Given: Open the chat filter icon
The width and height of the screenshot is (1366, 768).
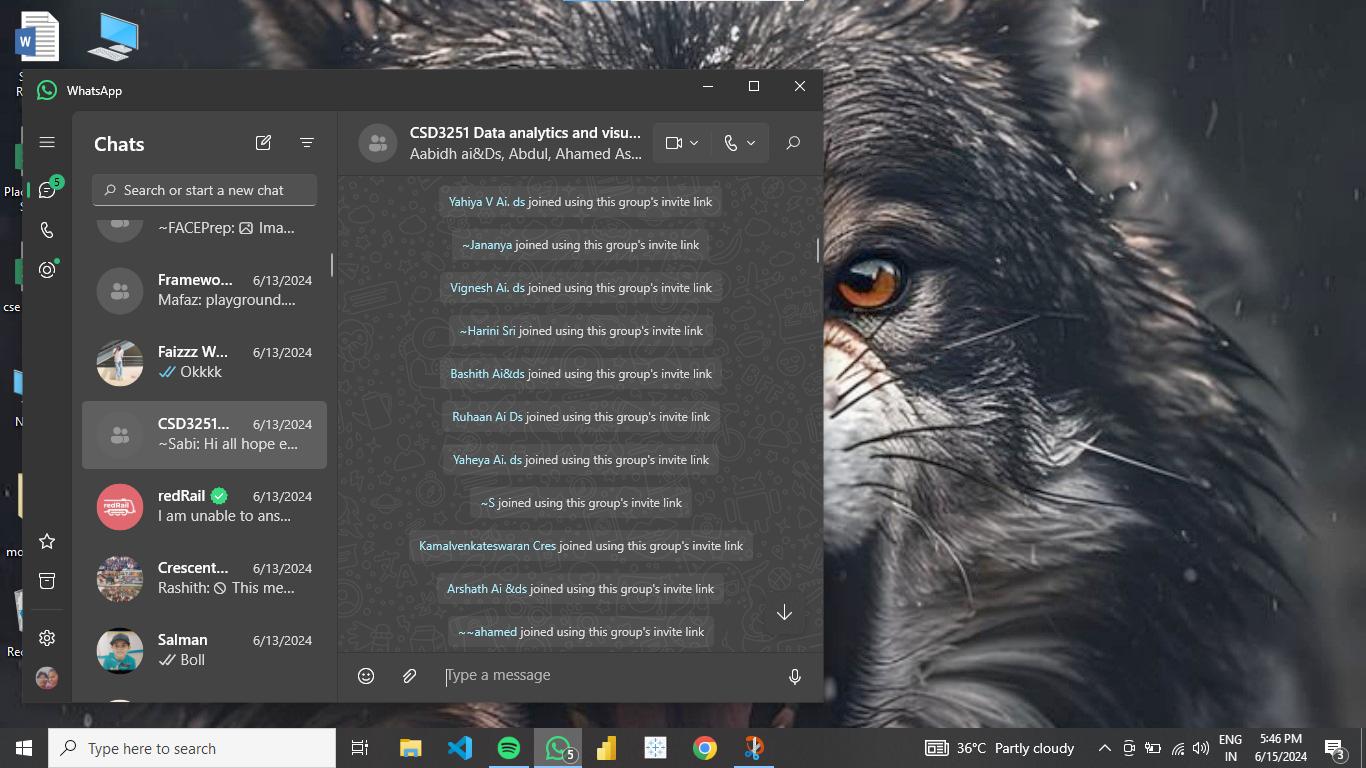Looking at the screenshot, I should tap(307, 143).
